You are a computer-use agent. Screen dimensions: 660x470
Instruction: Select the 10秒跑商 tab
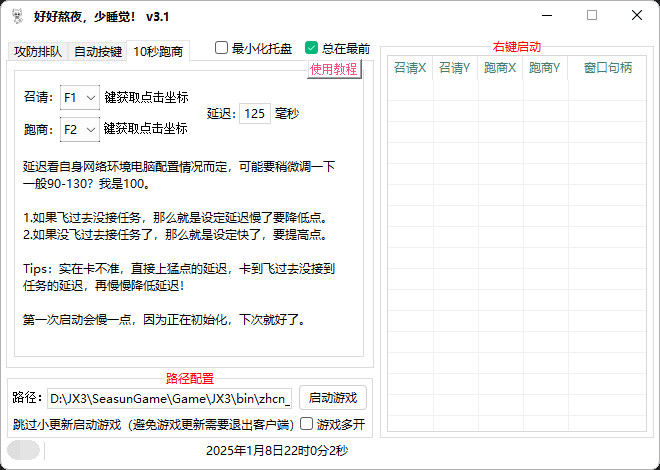(x=158, y=51)
